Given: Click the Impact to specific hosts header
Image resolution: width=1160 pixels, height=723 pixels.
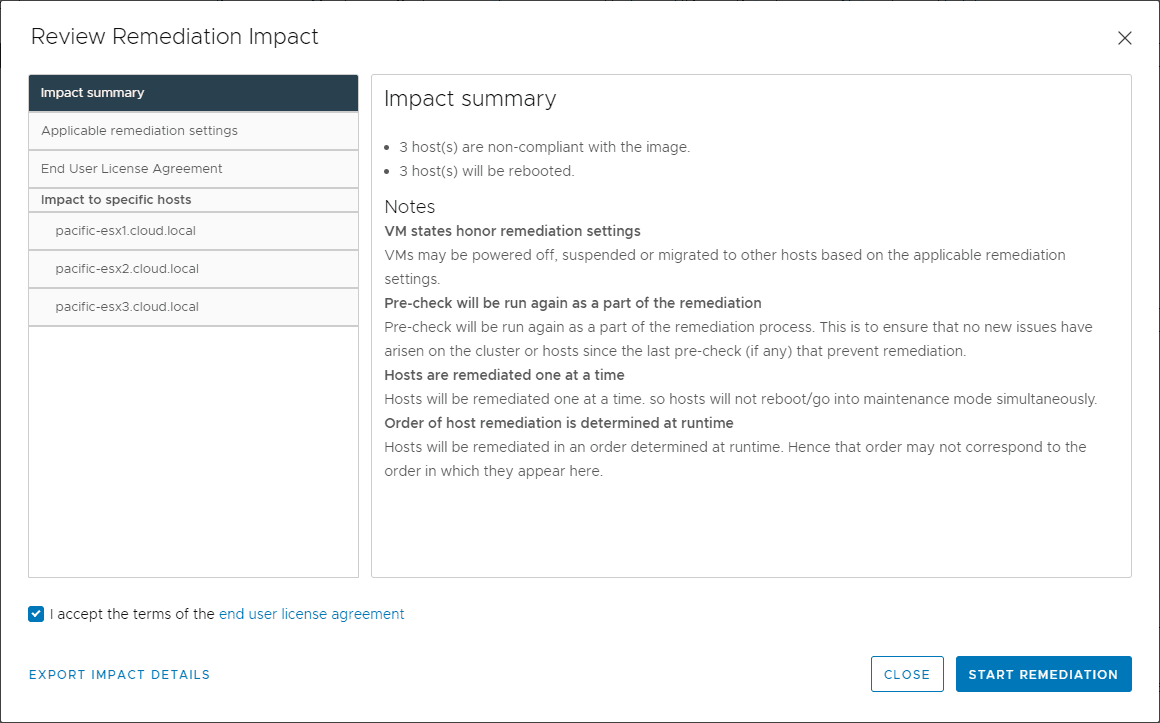Looking at the screenshot, I should [116, 200].
